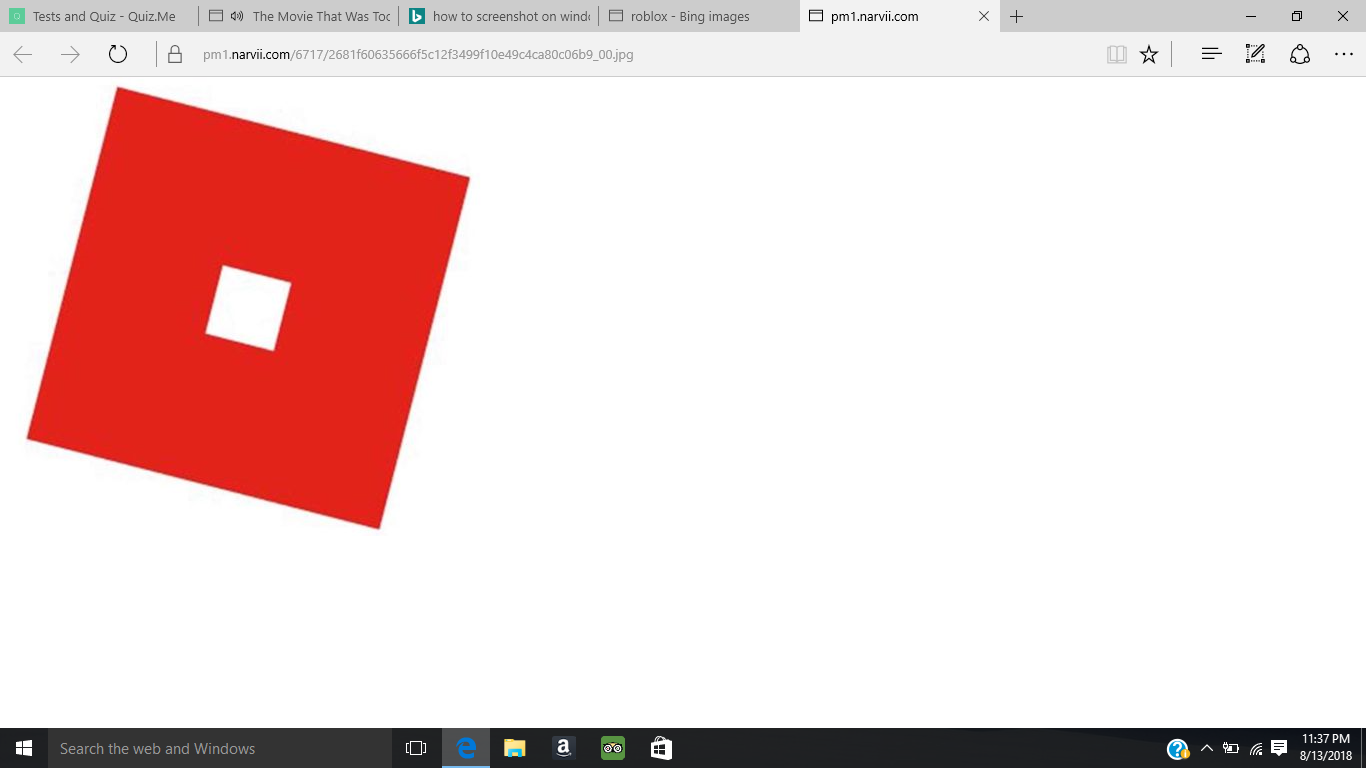Close the pm1.narvii.com tab
Image resolution: width=1366 pixels, height=768 pixels.
pyautogui.click(x=984, y=16)
